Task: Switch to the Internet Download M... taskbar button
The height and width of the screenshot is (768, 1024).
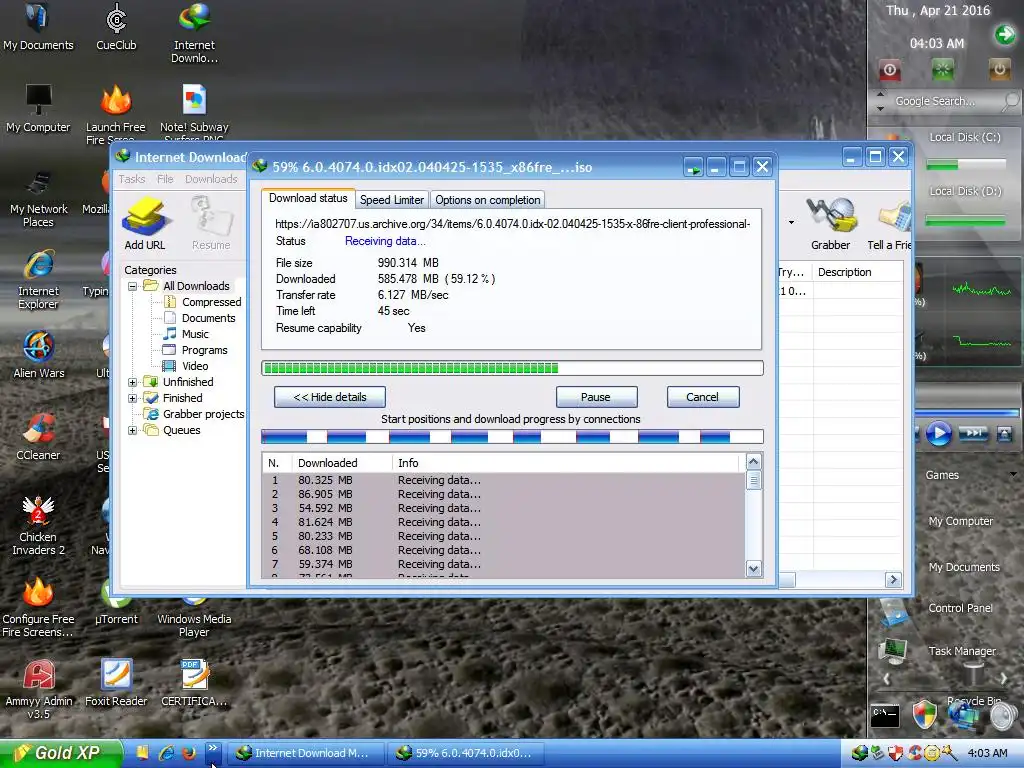Action: coord(304,753)
